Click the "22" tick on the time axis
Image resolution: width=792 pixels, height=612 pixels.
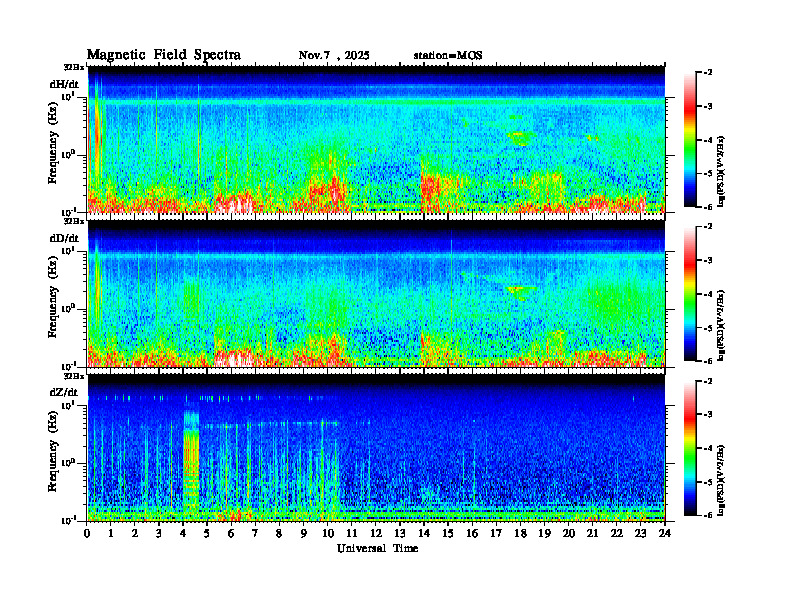coord(616,533)
